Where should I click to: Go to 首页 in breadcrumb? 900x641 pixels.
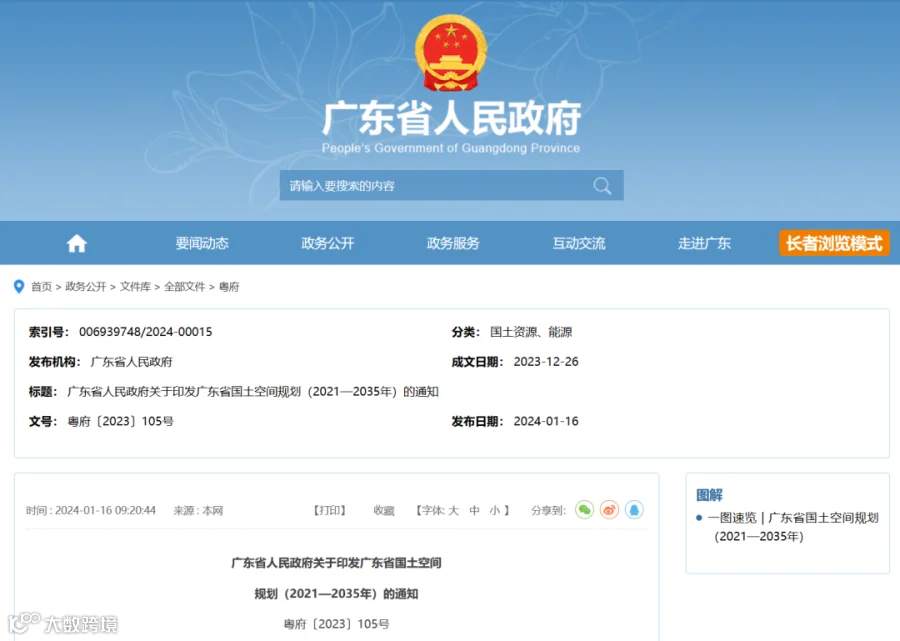41,286
